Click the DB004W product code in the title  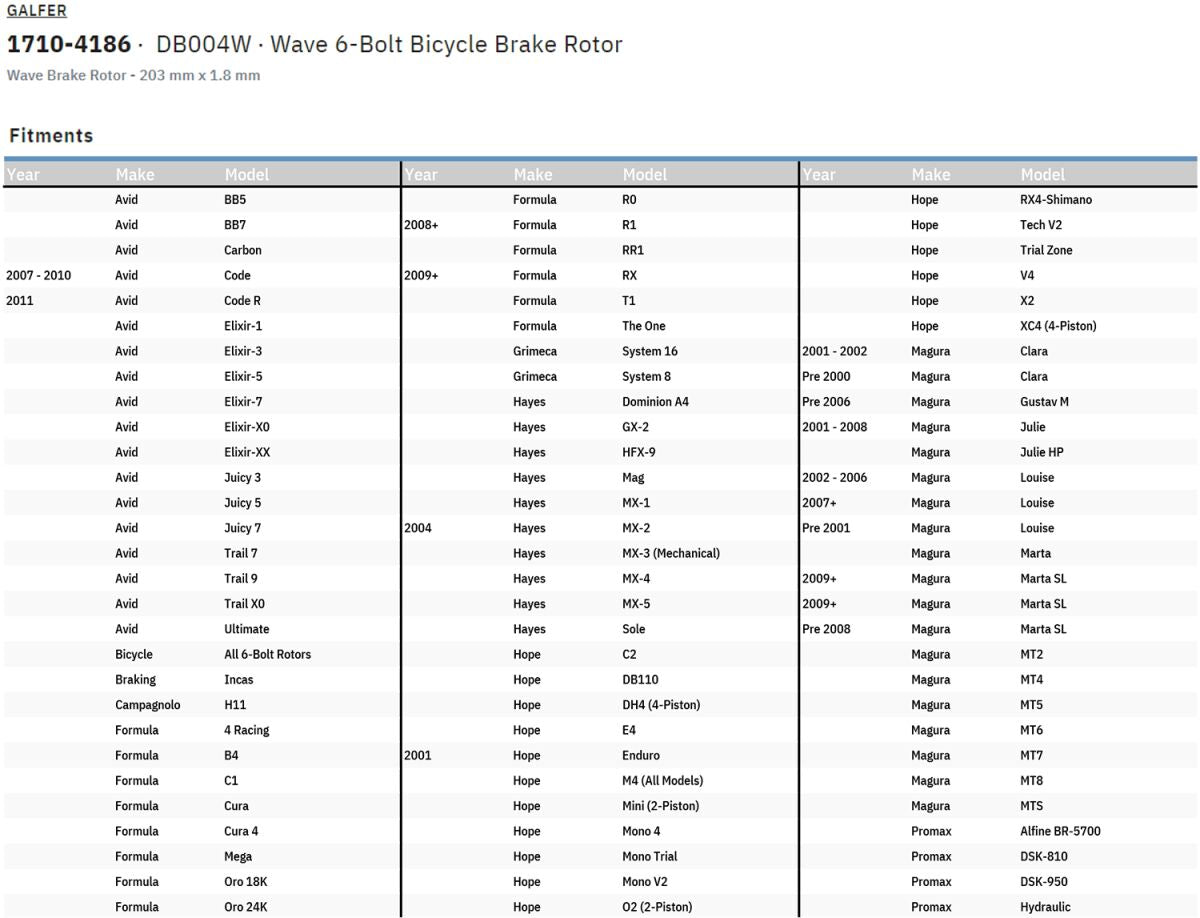click(x=202, y=45)
